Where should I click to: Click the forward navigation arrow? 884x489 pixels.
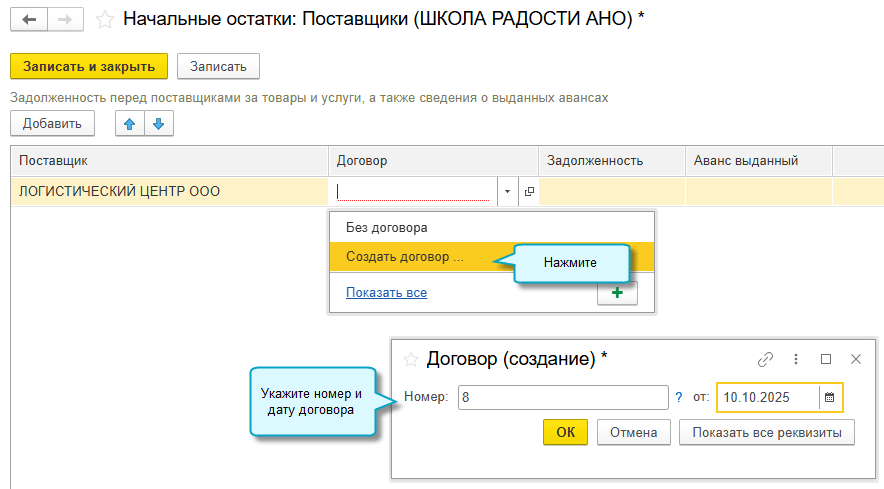64,20
